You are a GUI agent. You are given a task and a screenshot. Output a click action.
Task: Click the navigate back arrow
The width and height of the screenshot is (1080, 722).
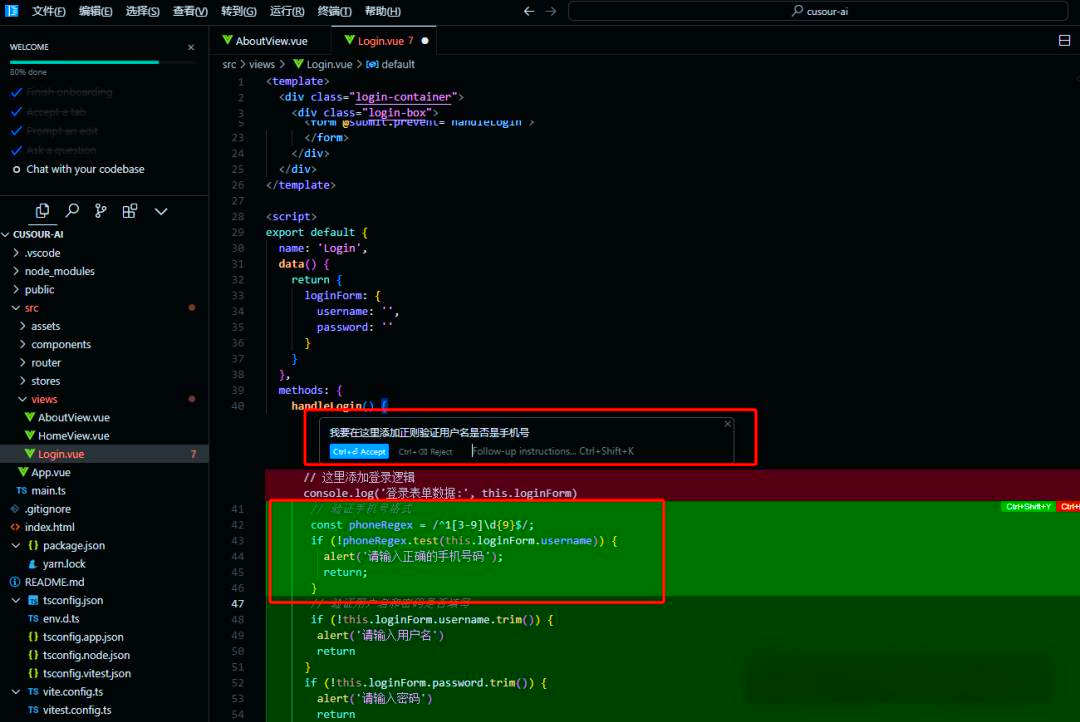click(x=529, y=11)
